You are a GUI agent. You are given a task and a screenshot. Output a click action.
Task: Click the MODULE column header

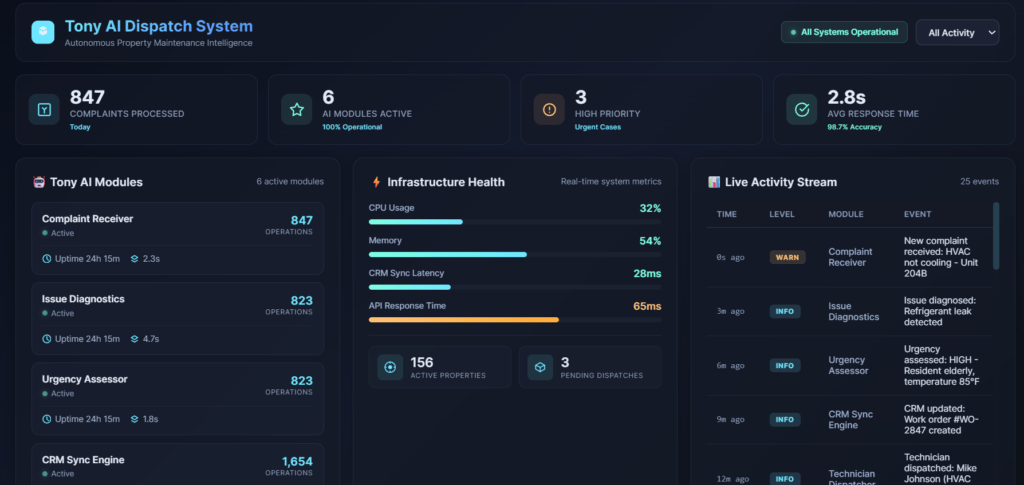[845, 214]
